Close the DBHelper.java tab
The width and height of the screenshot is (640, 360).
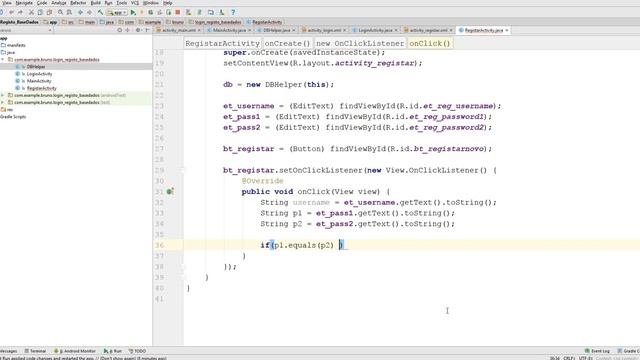(x=293, y=30)
